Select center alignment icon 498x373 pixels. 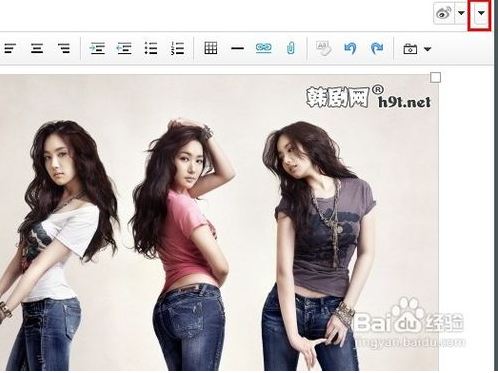(37, 49)
